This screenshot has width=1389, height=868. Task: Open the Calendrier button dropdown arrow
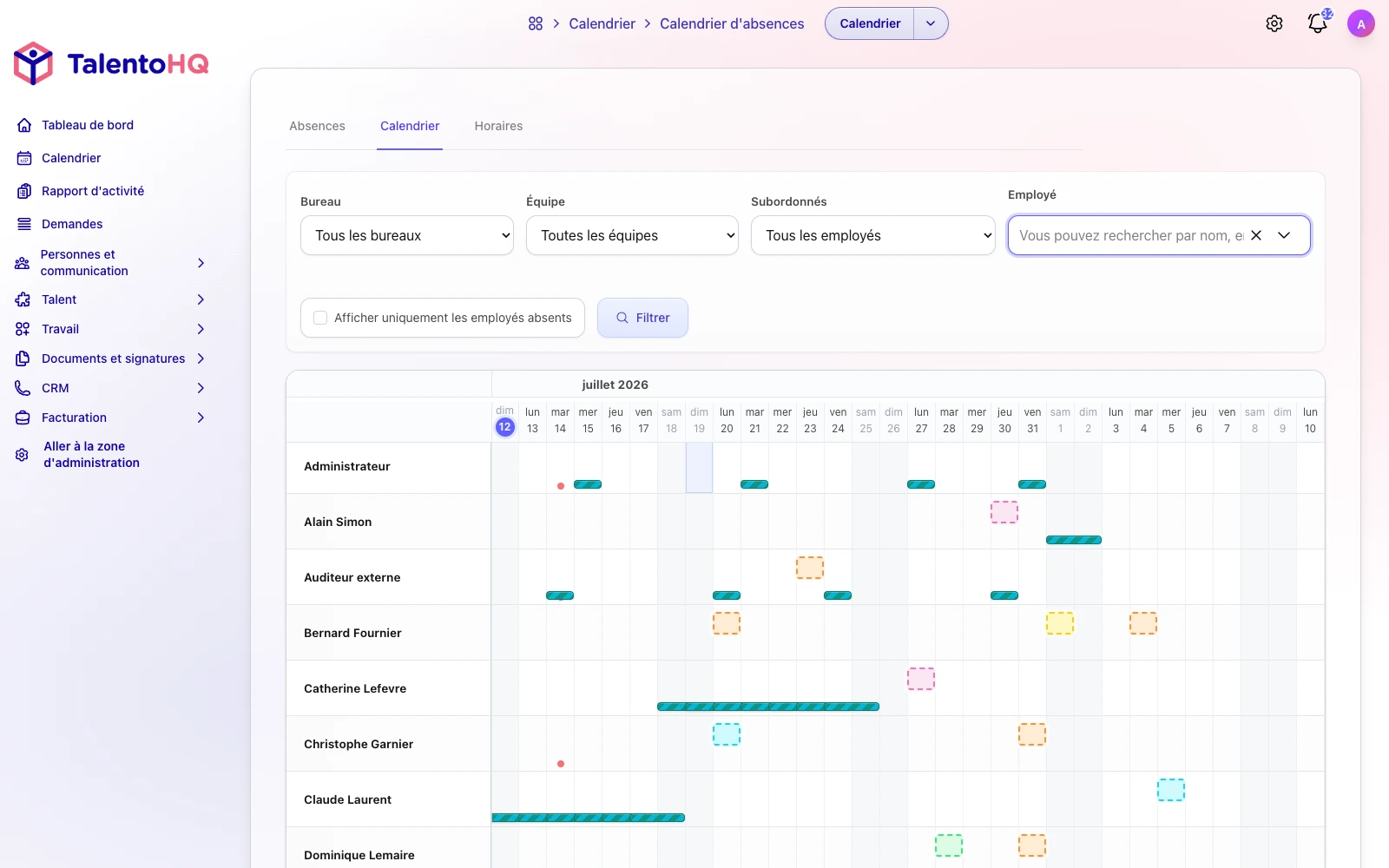pos(931,23)
